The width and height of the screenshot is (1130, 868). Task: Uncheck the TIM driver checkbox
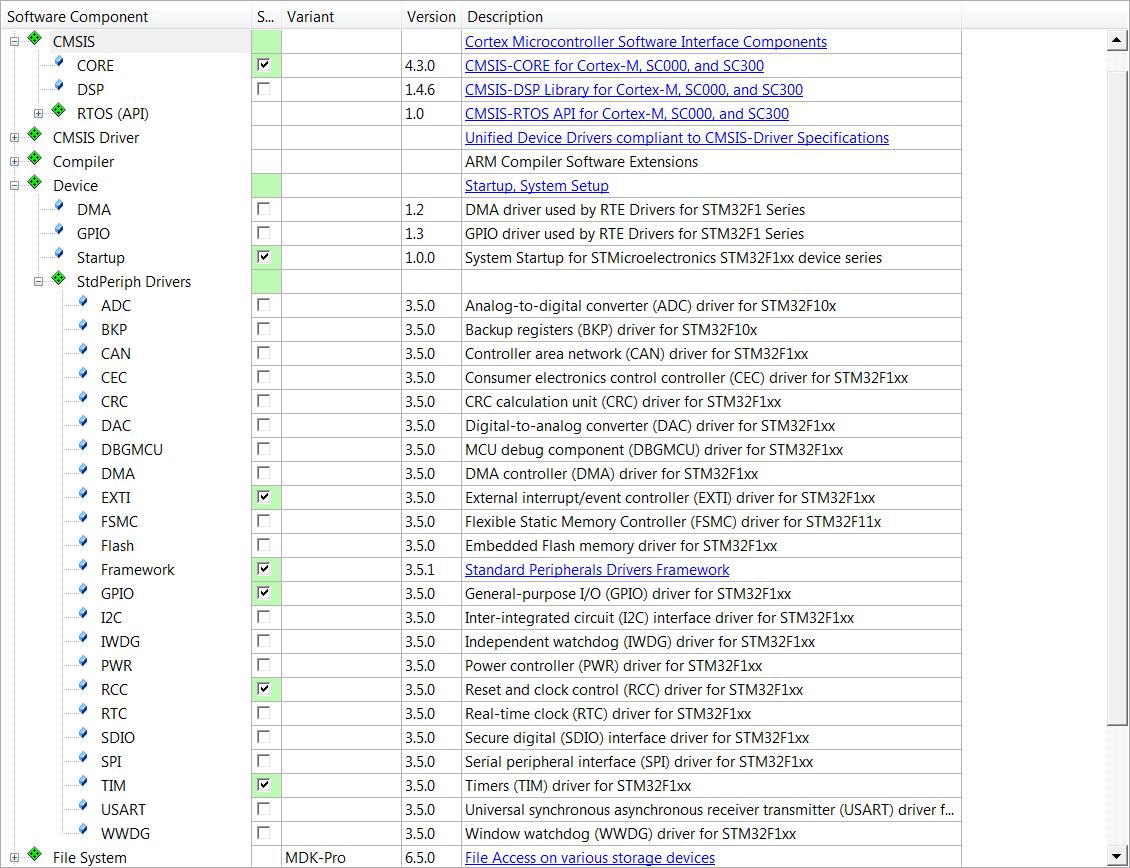(264, 784)
